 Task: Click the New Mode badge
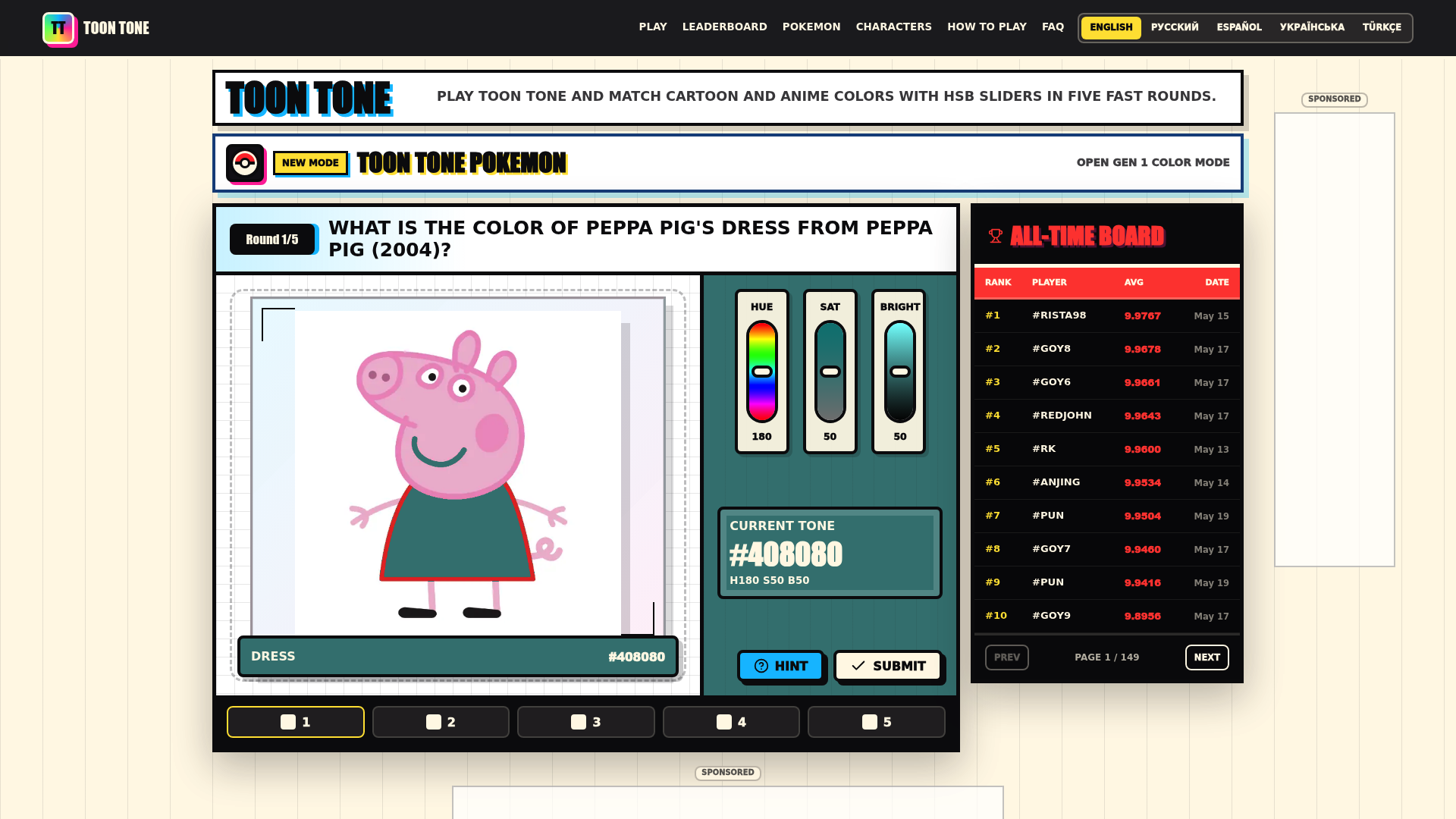pyautogui.click(x=310, y=163)
